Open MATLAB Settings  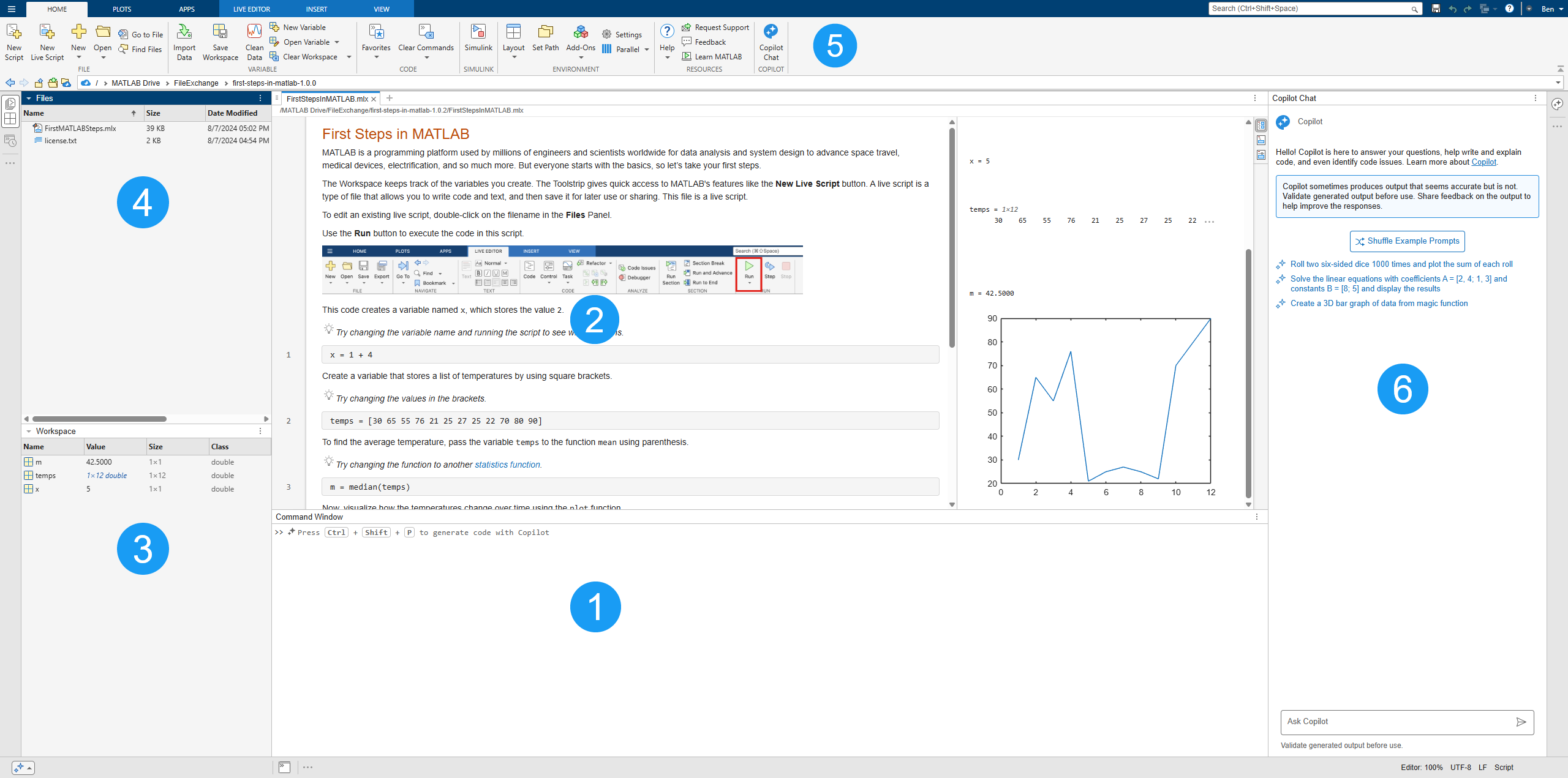tap(622, 34)
